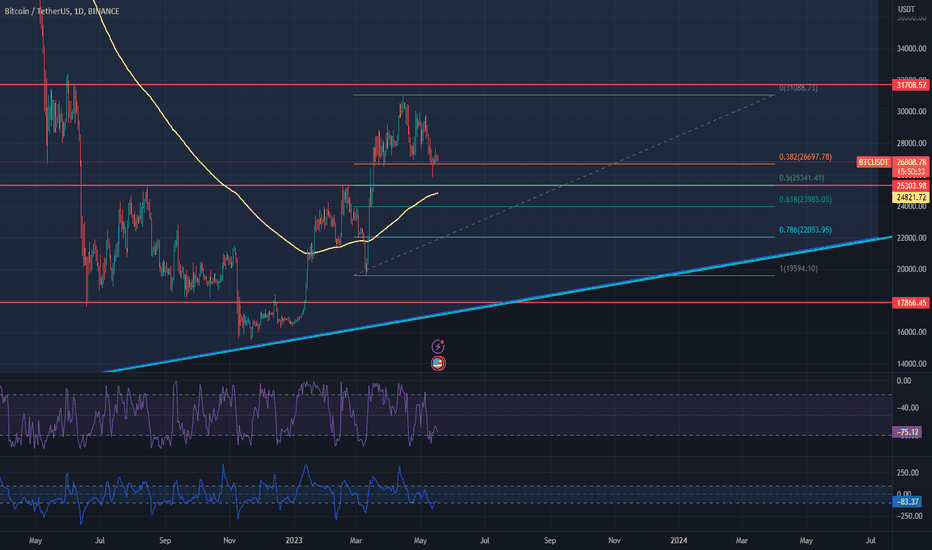
Task: Select the red 31708.52 price label
Action: point(911,85)
